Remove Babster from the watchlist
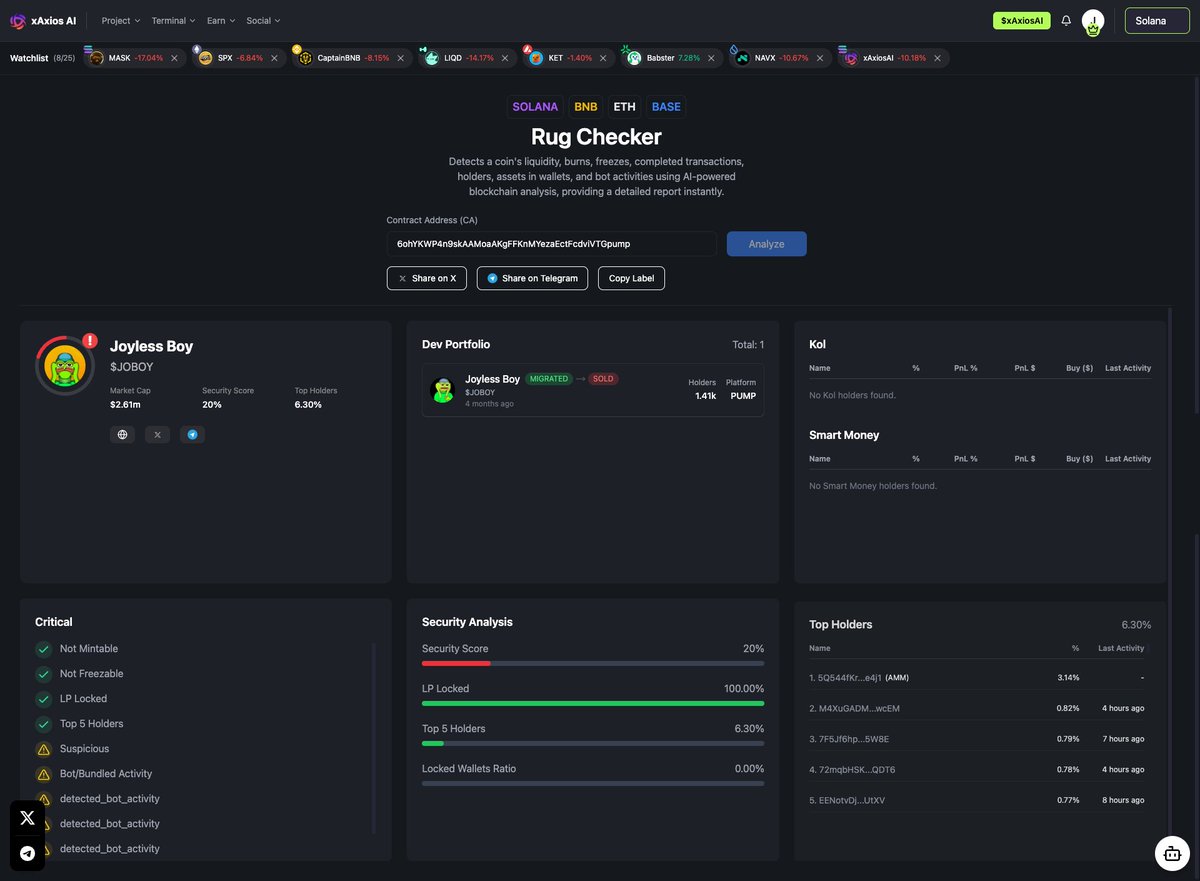 [711, 58]
